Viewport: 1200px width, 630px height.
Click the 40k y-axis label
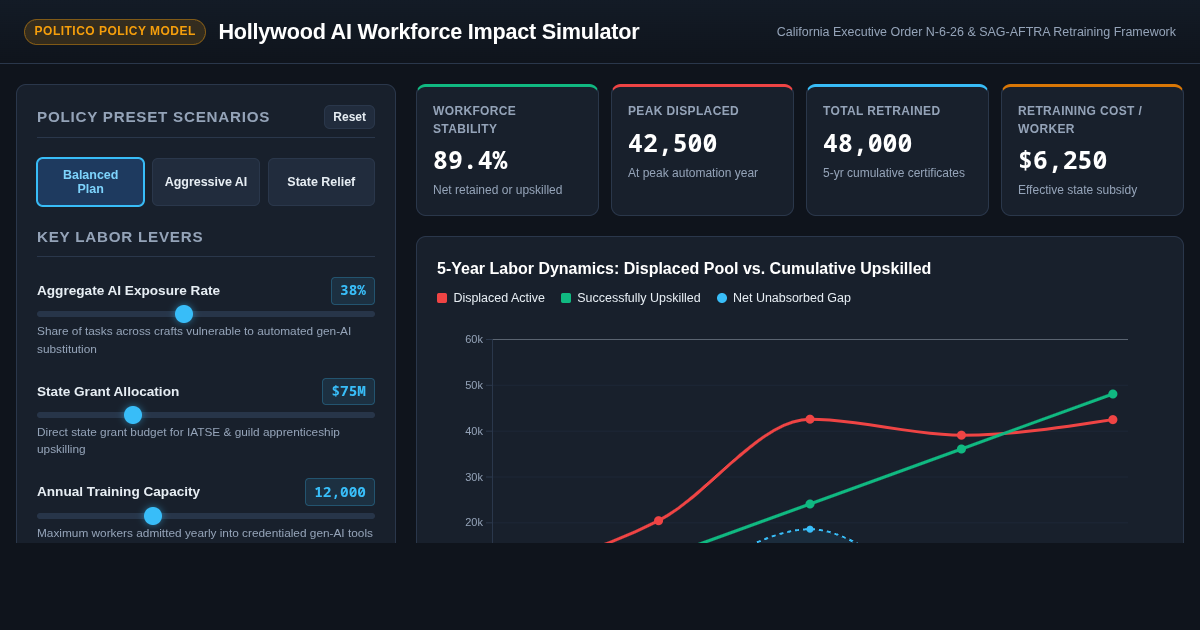tap(474, 431)
